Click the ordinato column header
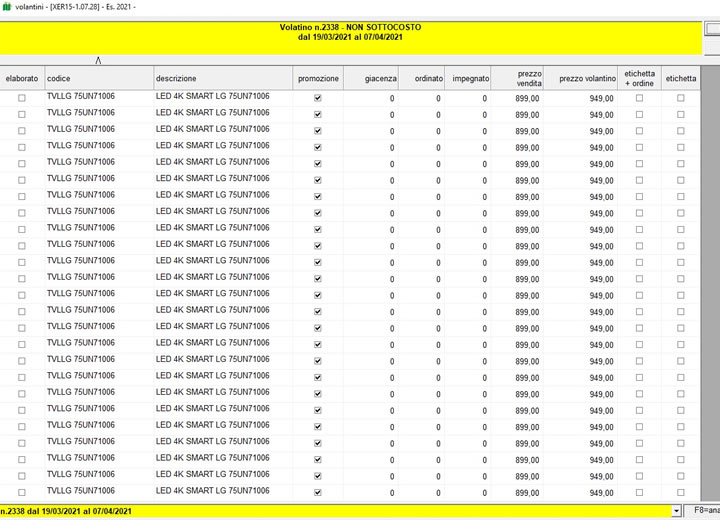Viewport: 720px width, 520px height. 422,78
